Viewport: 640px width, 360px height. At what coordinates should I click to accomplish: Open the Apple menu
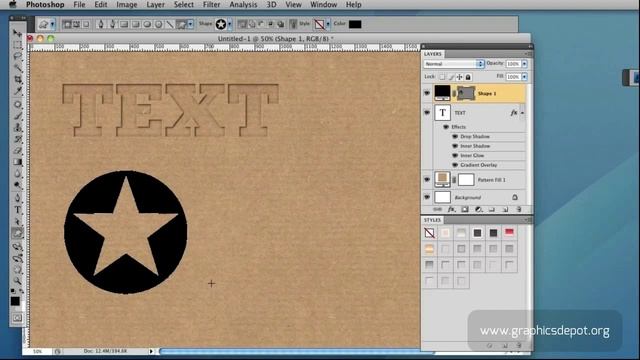(13, 4)
